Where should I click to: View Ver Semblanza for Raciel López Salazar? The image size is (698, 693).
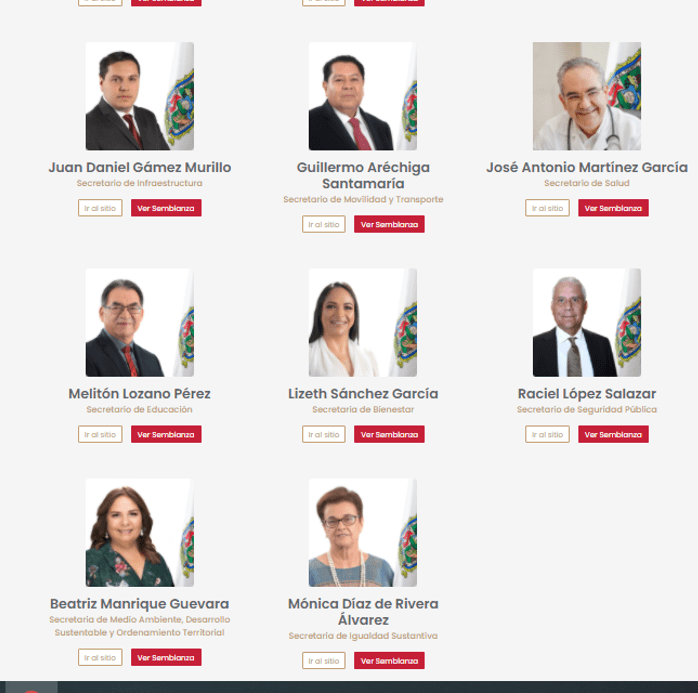[613, 434]
